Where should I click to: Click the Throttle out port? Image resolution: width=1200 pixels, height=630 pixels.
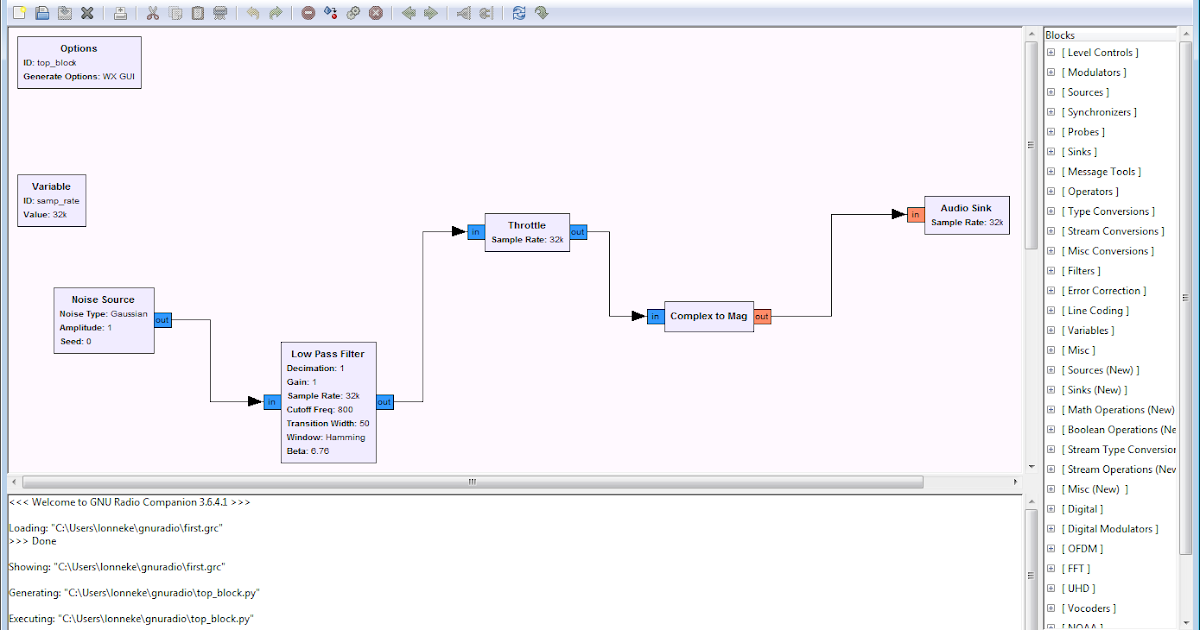pos(578,232)
